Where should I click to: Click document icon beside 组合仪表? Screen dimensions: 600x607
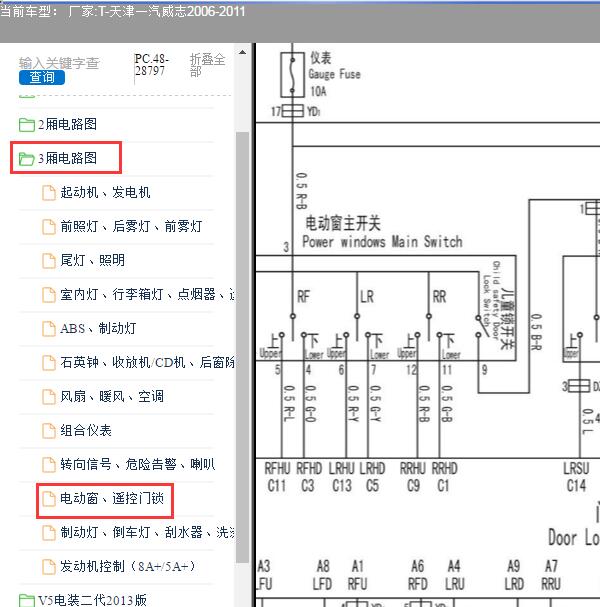(49, 431)
